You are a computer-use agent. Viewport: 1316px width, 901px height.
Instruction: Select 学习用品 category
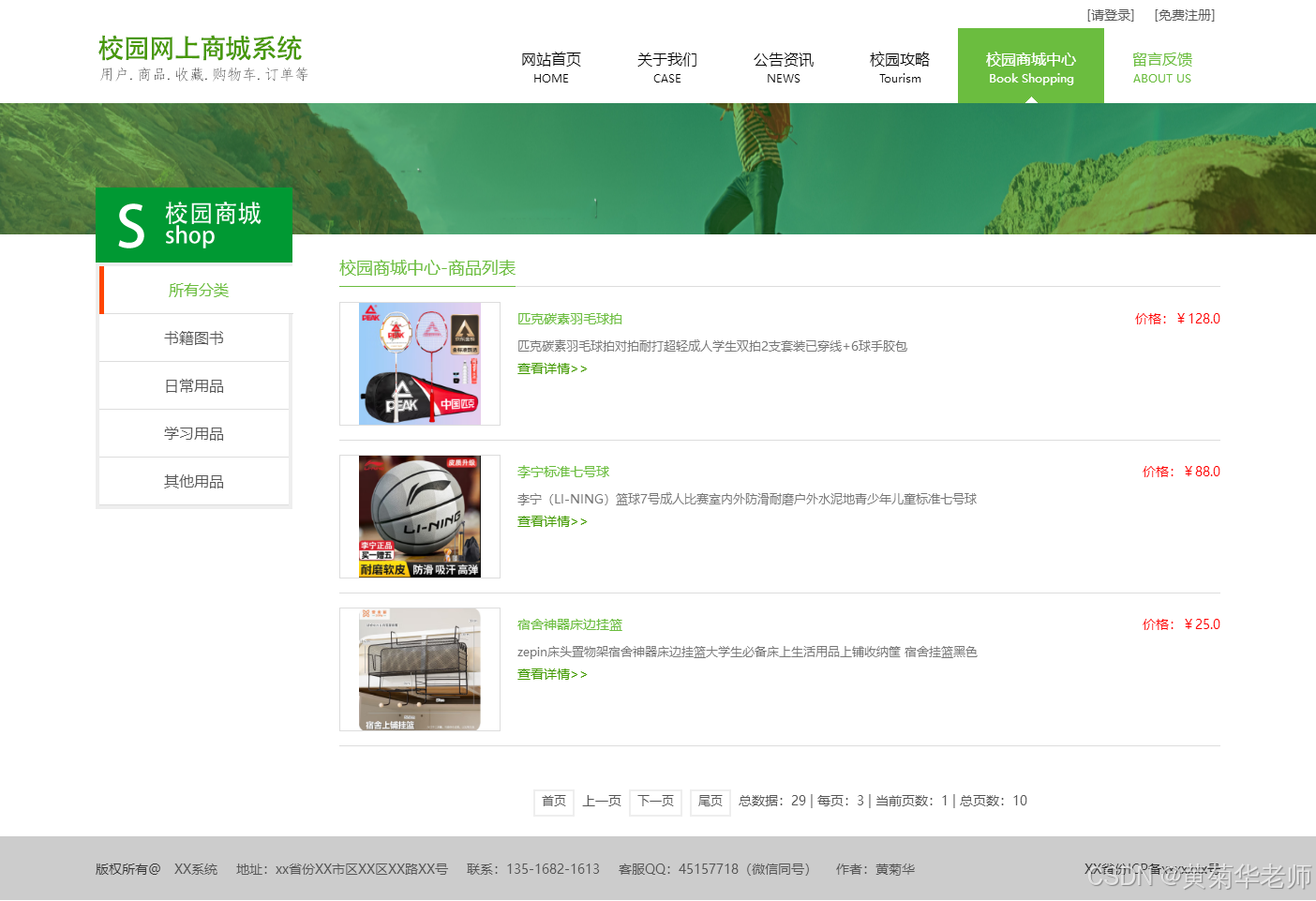[194, 433]
